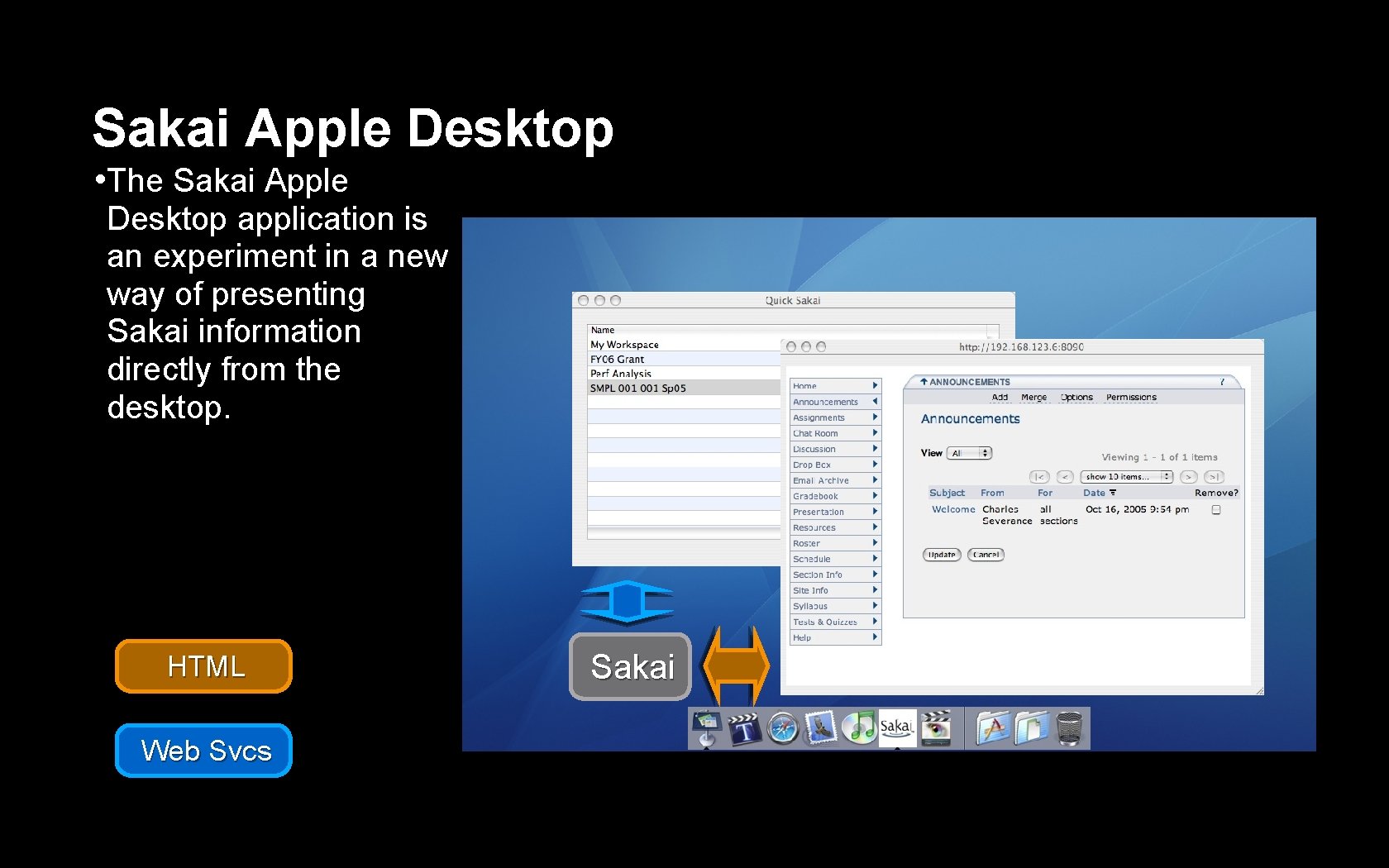Open the Applications folder in the Dock
The height and width of the screenshot is (868, 1389).
click(x=993, y=728)
